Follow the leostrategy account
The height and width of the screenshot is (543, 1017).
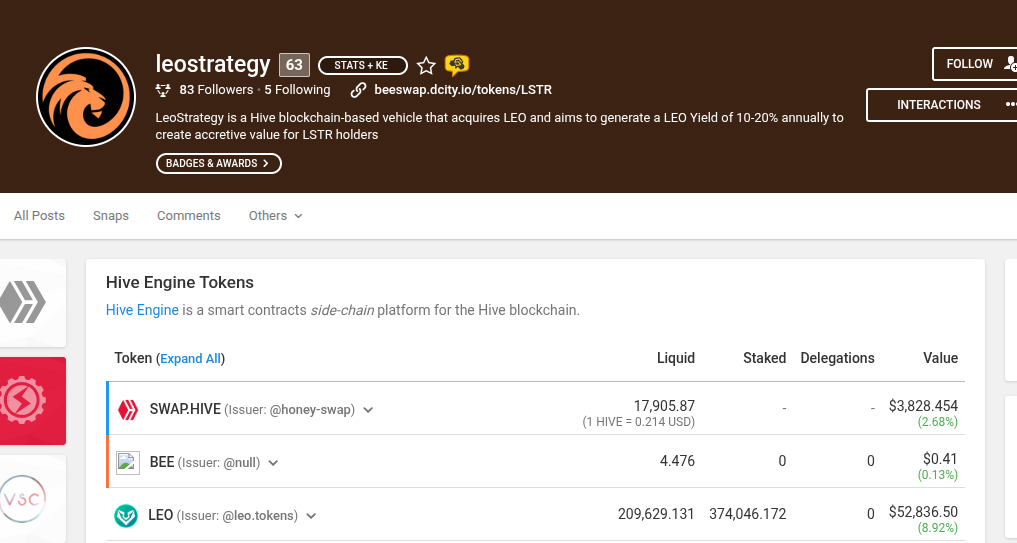974,64
